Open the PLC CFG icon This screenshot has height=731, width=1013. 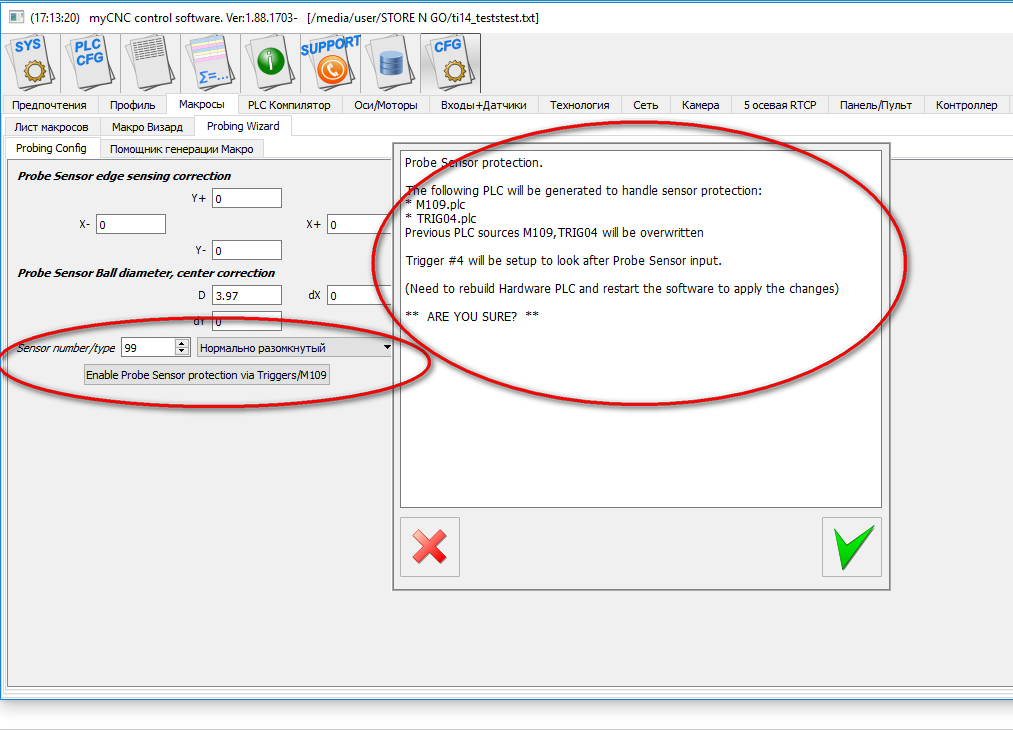coord(89,63)
